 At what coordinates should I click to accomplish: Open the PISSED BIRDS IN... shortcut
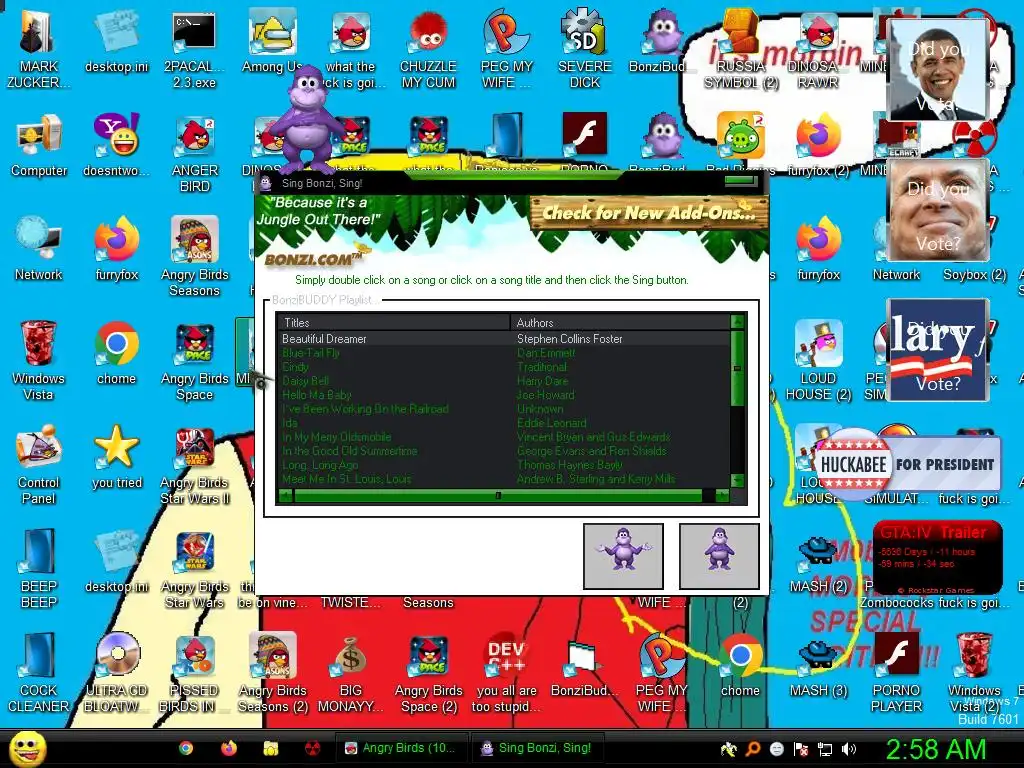[194, 673]
